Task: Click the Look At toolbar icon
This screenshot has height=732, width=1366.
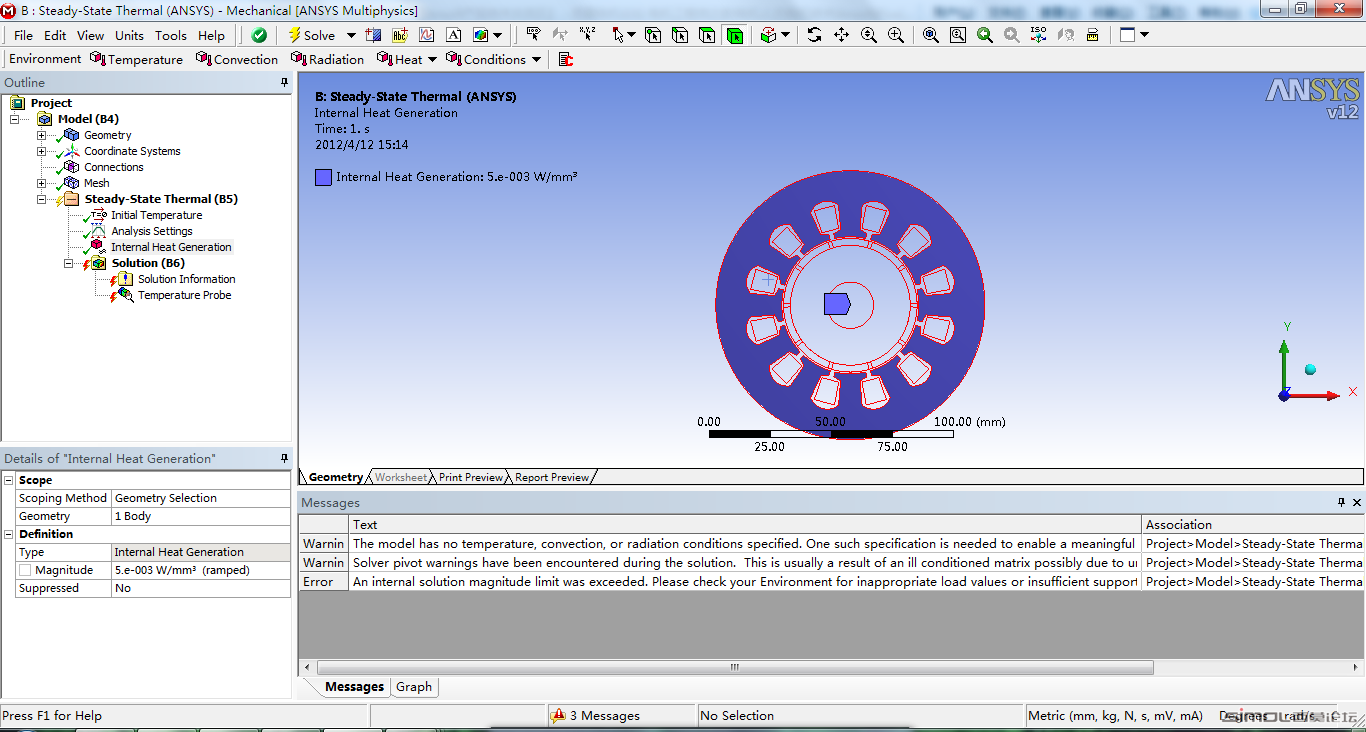Action: click(1065, 35)
